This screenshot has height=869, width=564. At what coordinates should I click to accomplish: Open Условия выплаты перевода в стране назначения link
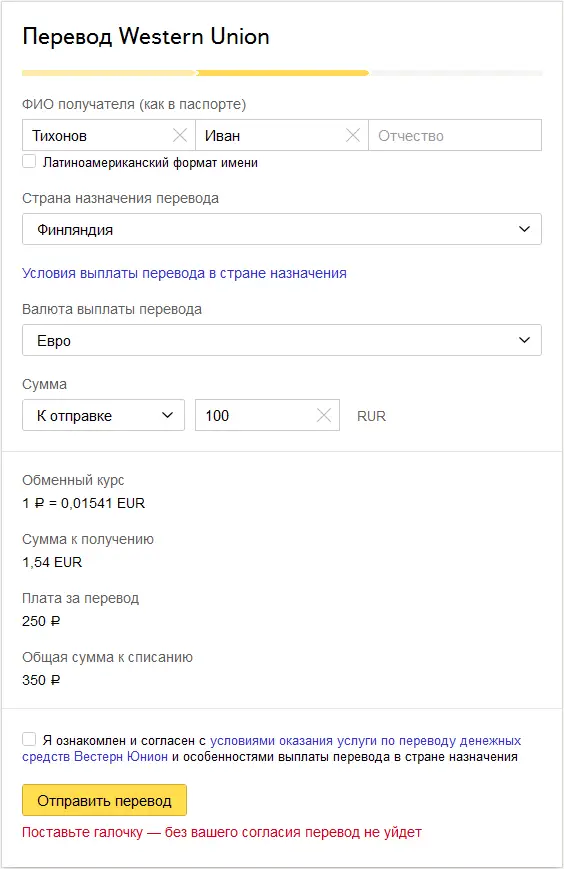[184, 273]
